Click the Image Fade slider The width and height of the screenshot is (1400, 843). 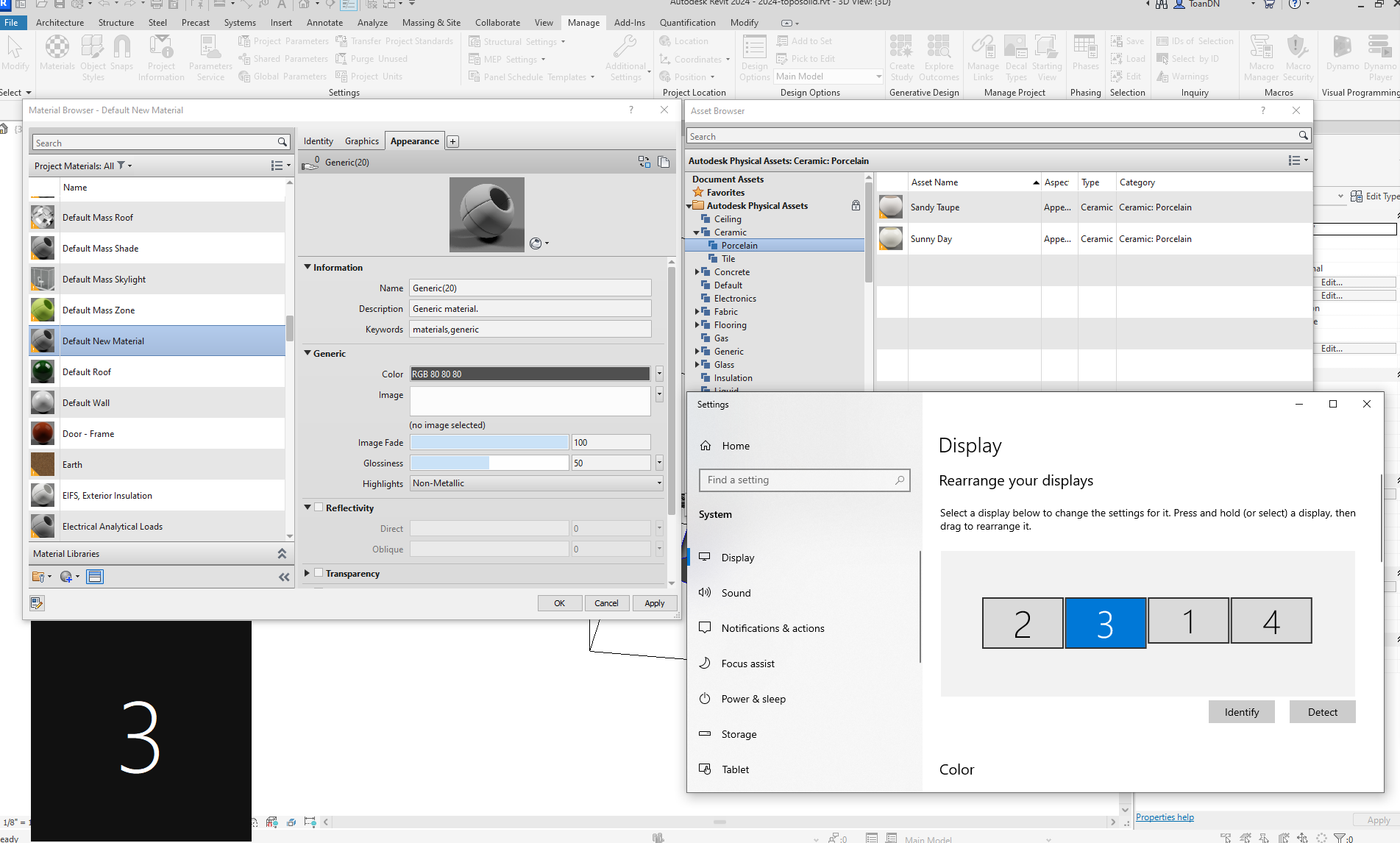pyautogui.click(x=489, y=442)
